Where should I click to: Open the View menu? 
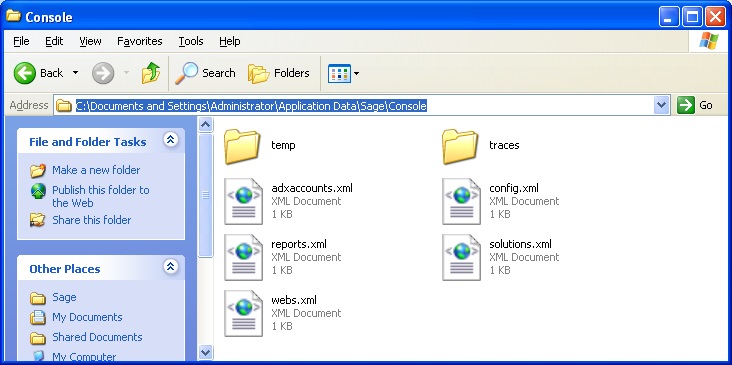point(90,41)
